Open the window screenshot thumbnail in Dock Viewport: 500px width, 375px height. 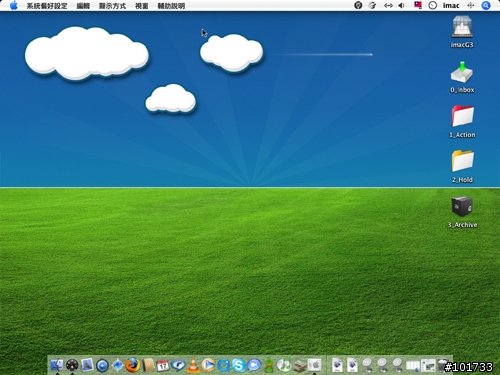coord(428,366)
